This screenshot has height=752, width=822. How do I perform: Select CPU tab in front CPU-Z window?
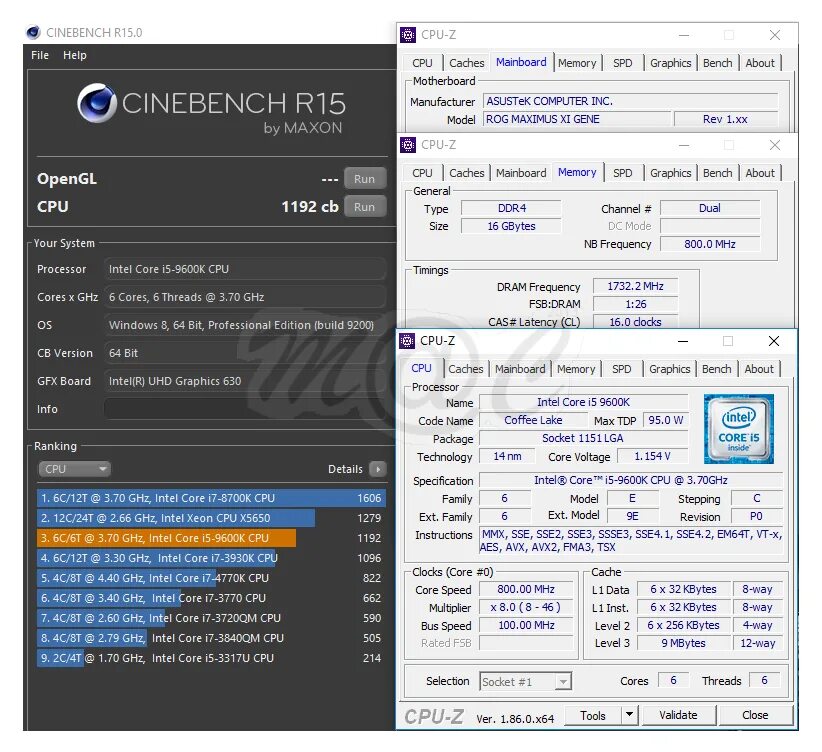(421, 368)
